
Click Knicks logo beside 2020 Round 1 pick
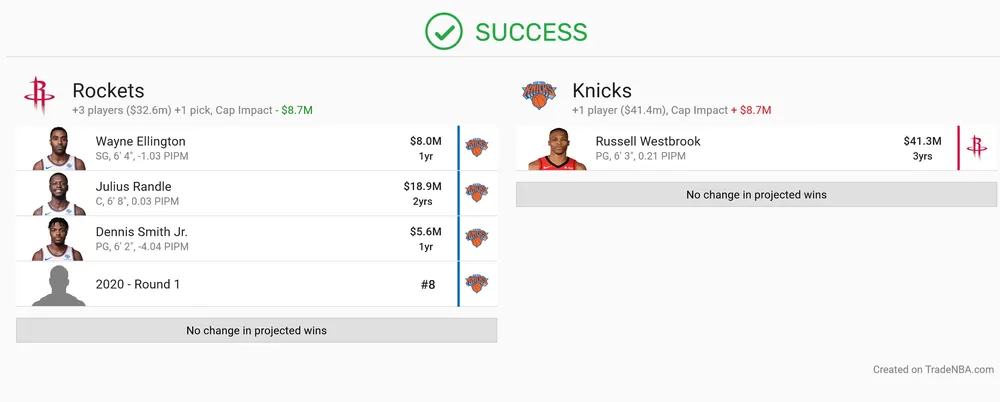477,284
